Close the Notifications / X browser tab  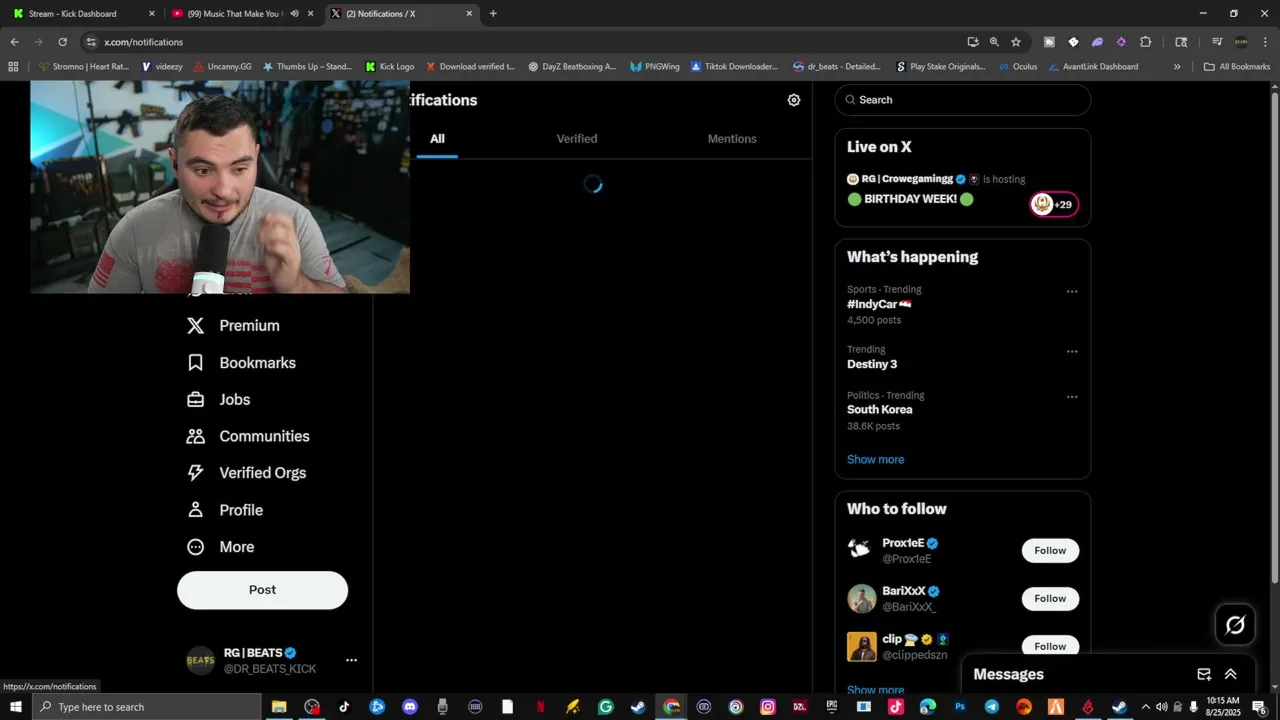pyautogui.click(x=469, y=14)
